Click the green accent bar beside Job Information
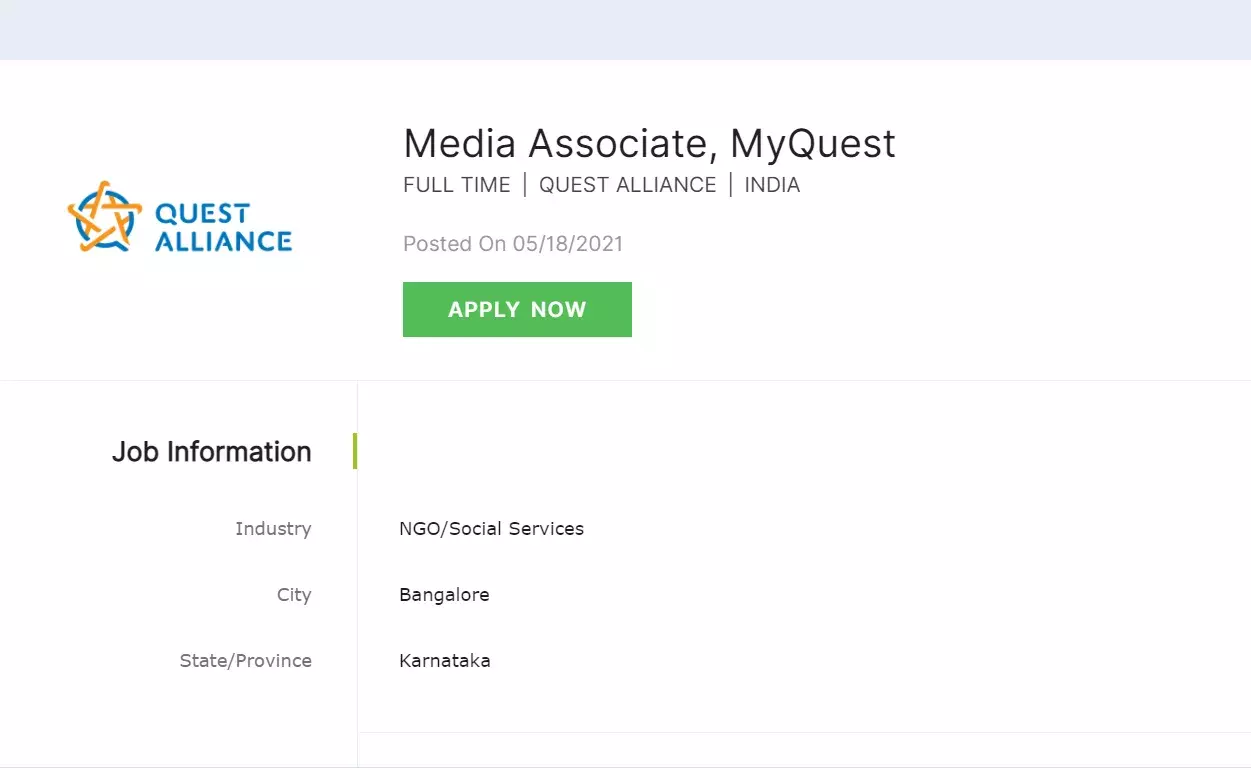1251x770 pixels. [x=355, y=451]
